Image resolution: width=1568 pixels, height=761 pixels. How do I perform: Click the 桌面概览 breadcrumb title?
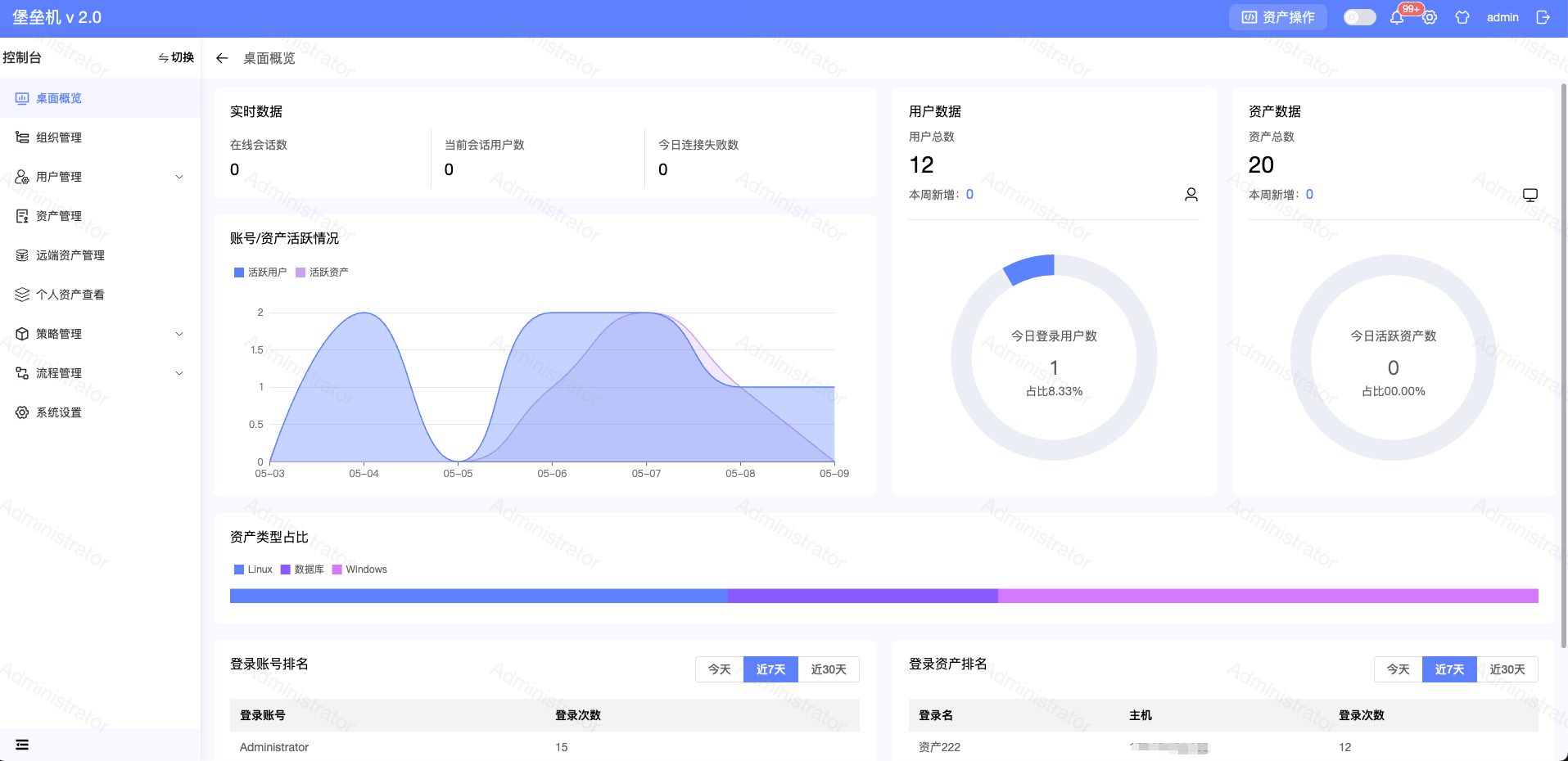click(269, 58)
